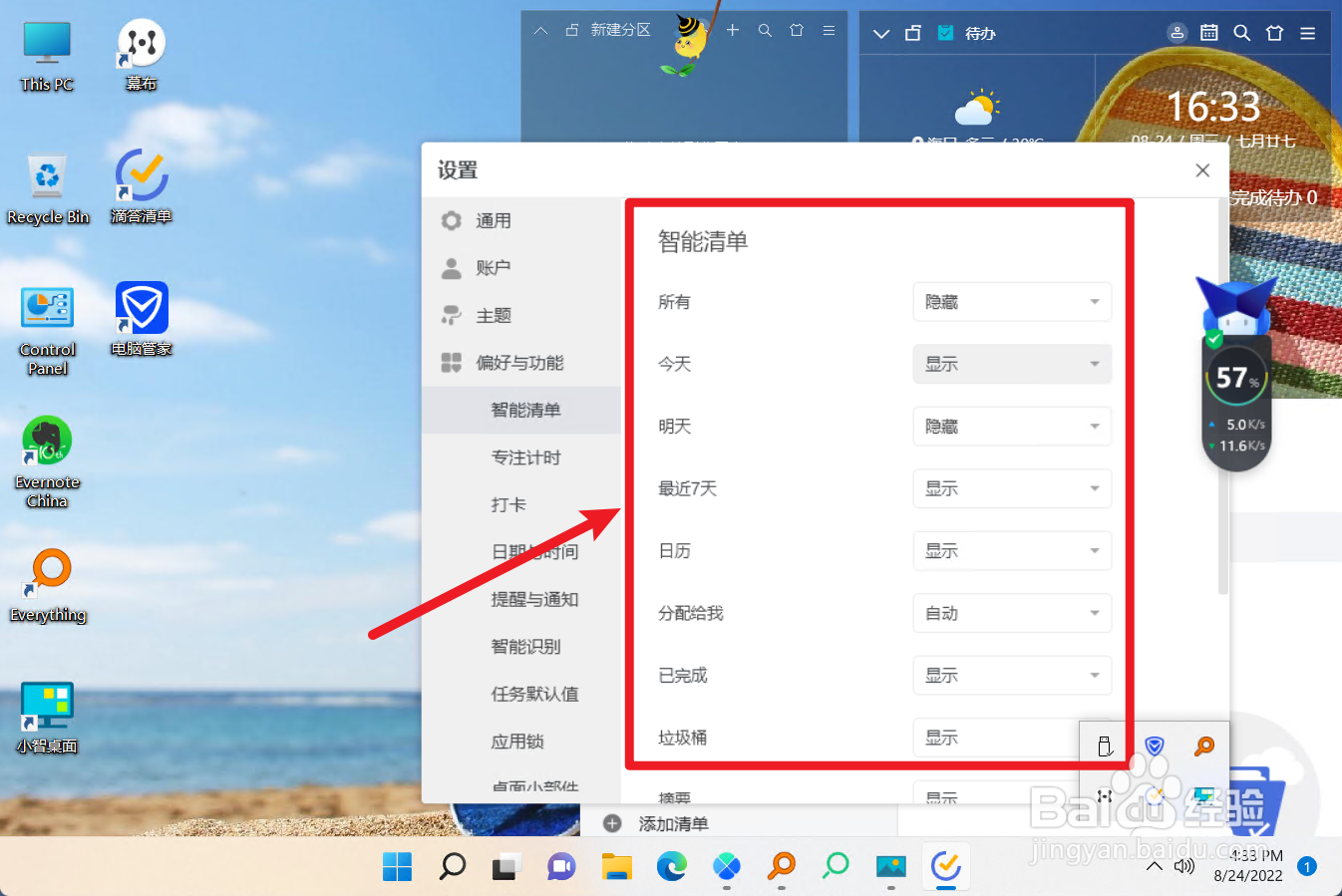
Task: Open the hamburger menu in 待办 widget
Action: [x=1308, y=33]
